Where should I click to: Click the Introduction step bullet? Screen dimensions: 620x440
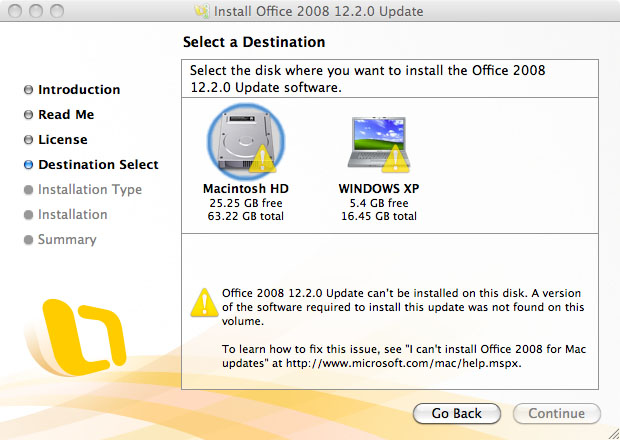(x=28, y=90)
